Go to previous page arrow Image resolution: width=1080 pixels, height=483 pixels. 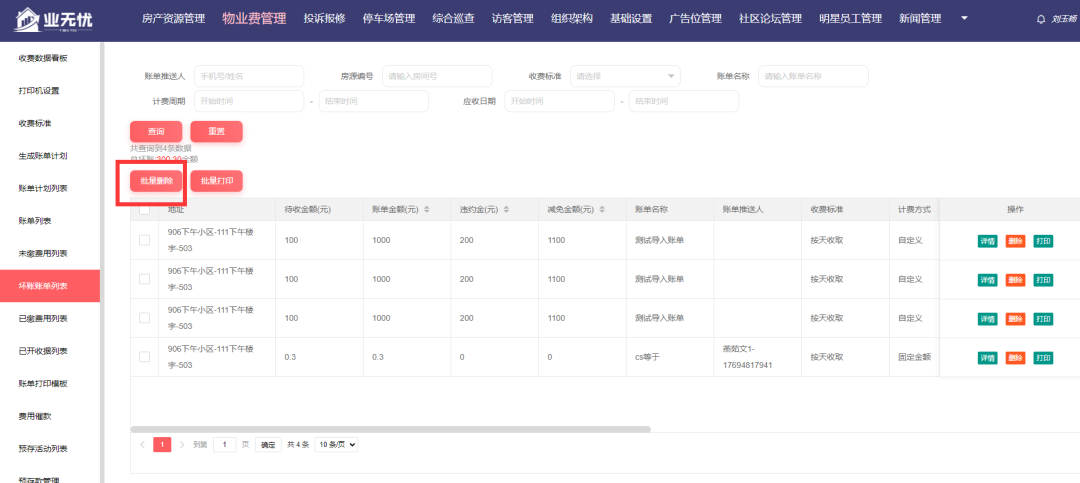point(143,444)
